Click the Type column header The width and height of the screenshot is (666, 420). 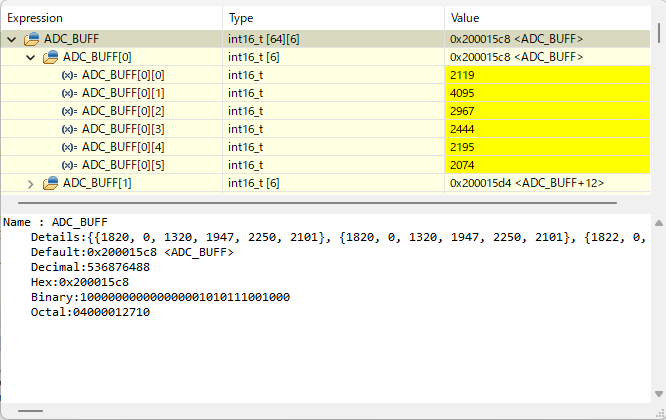333,18
